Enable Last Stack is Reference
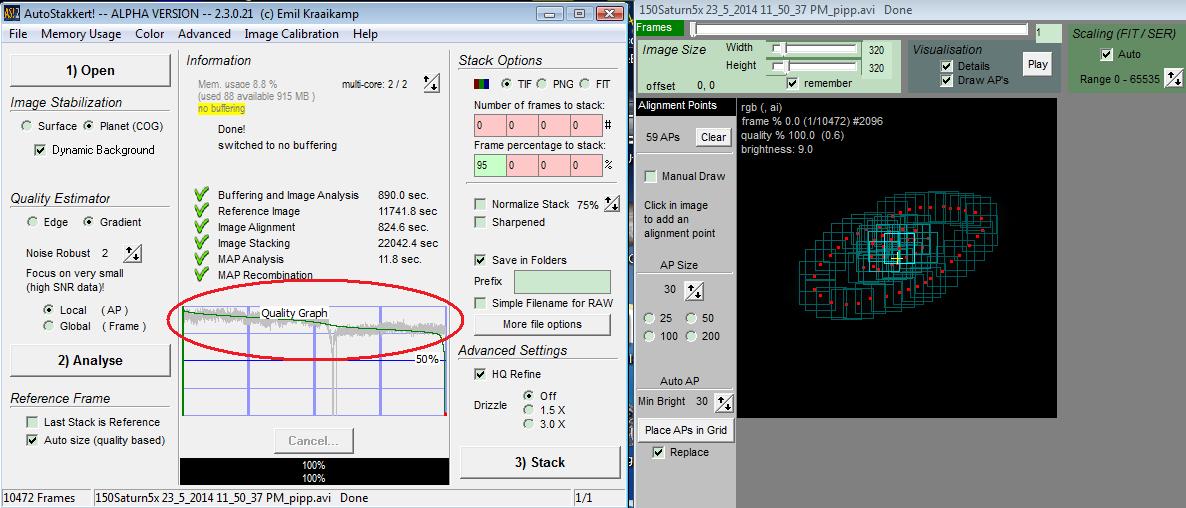Screen dimensions: 1186x508 (32, 423)
